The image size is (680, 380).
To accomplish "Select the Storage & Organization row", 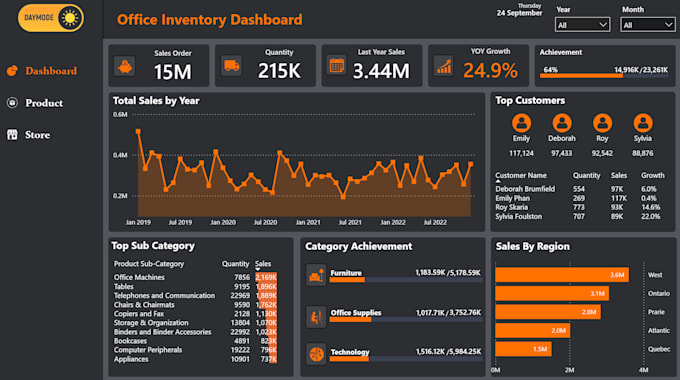I will pyautogui.click(x=195, y=323).
